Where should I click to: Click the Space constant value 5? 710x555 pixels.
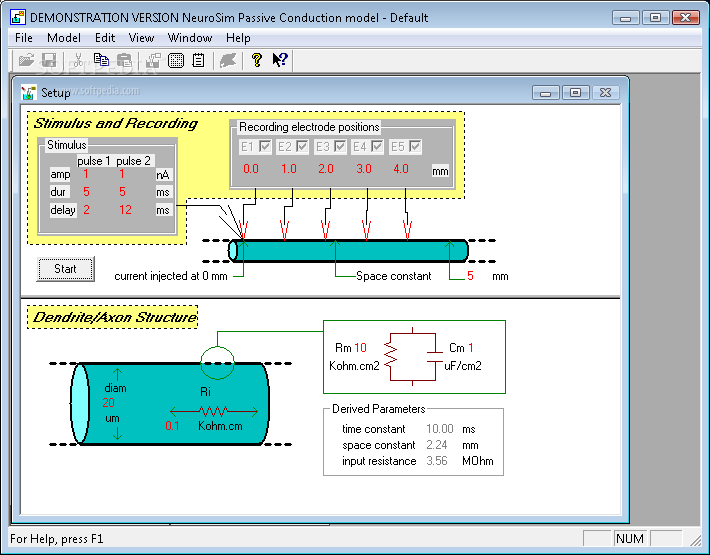coord(470,276)
